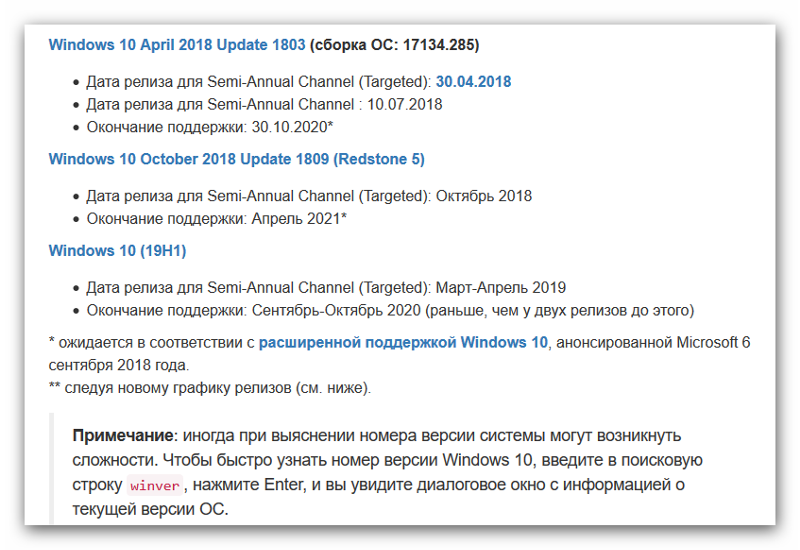Open the 30.04.2018 release date link

click(473, 82)
